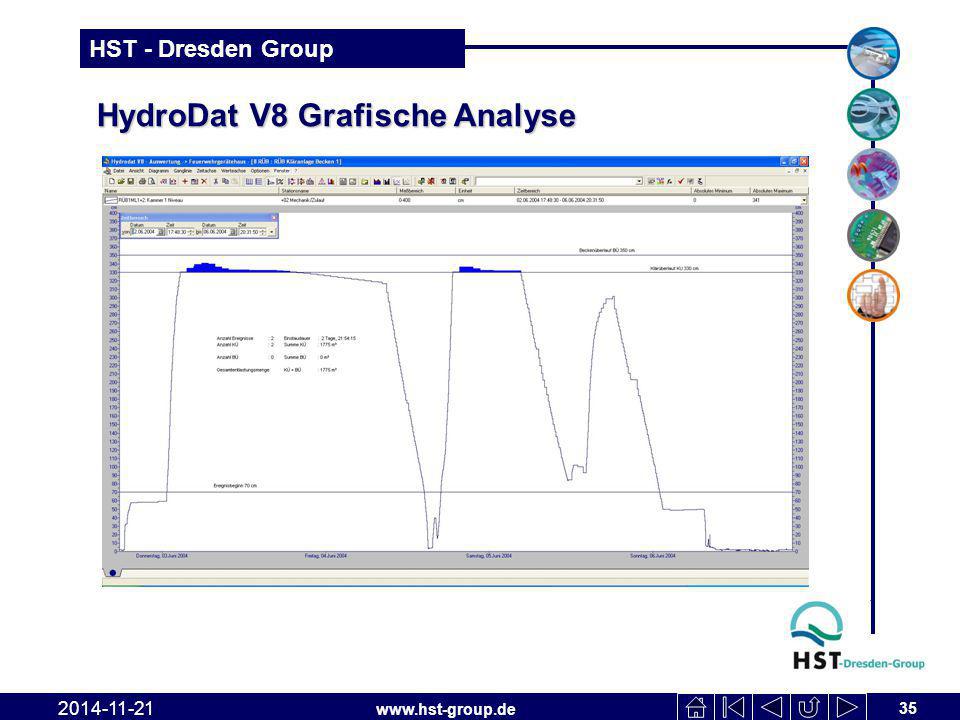Go to the home slide button

tap(696, 707)
